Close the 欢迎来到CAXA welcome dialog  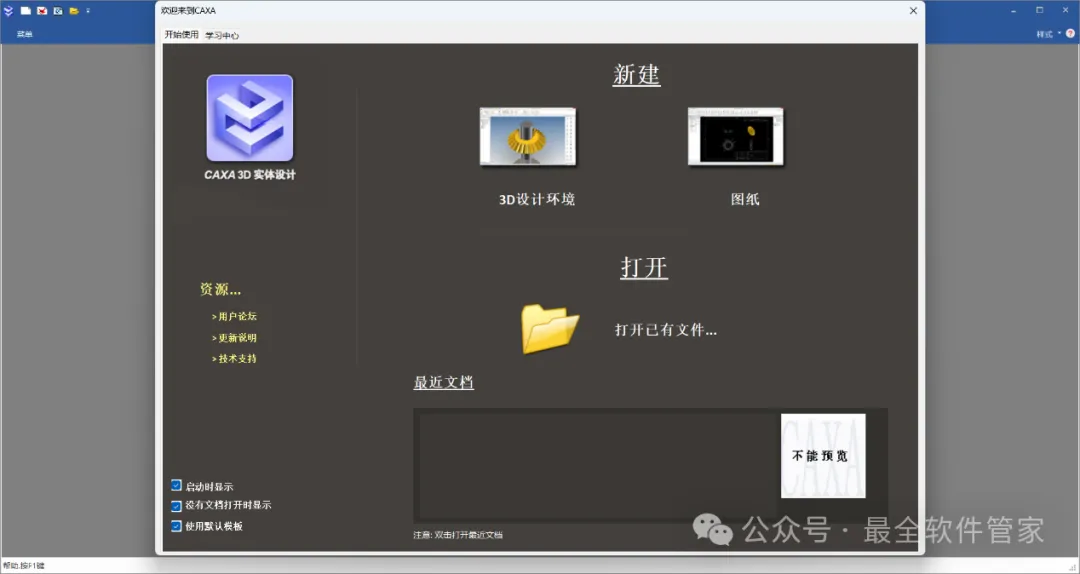click(913, 11)
